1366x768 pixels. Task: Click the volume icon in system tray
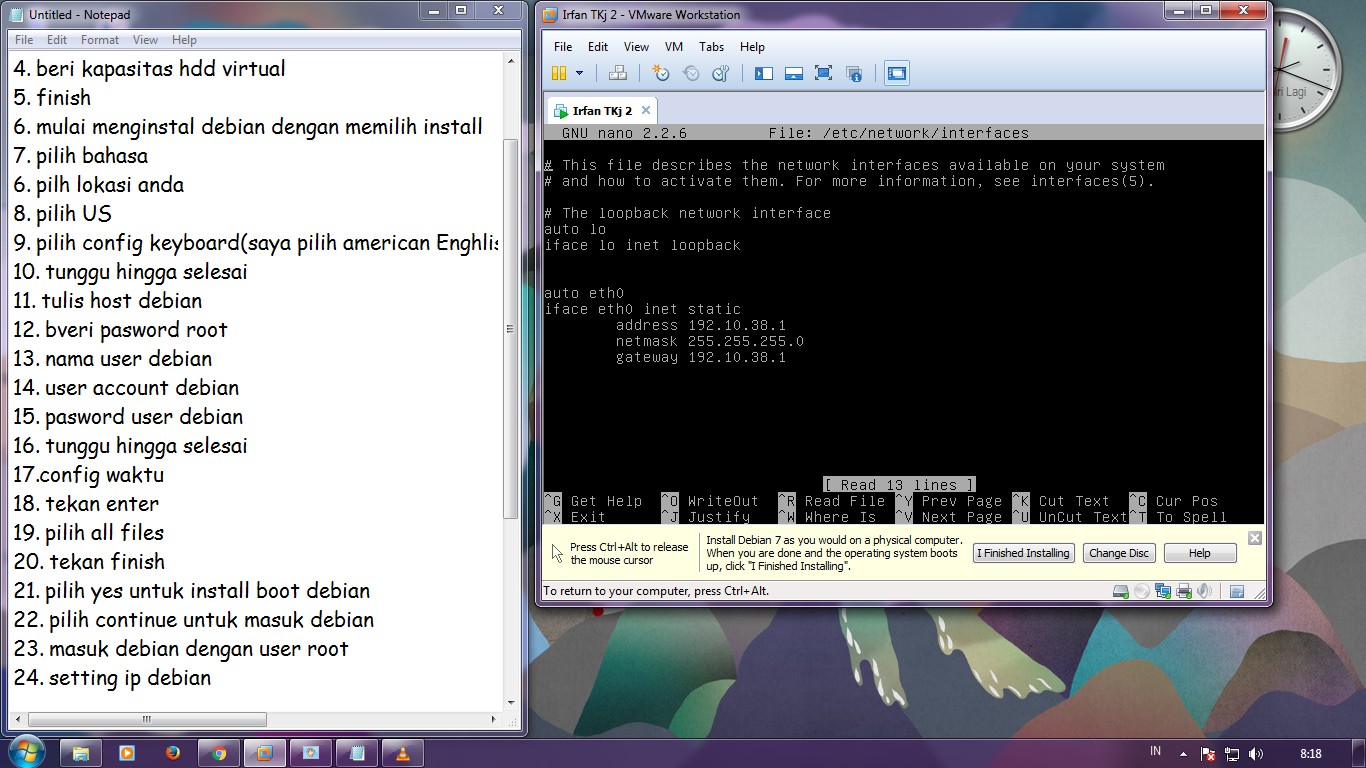(1256, 753)
